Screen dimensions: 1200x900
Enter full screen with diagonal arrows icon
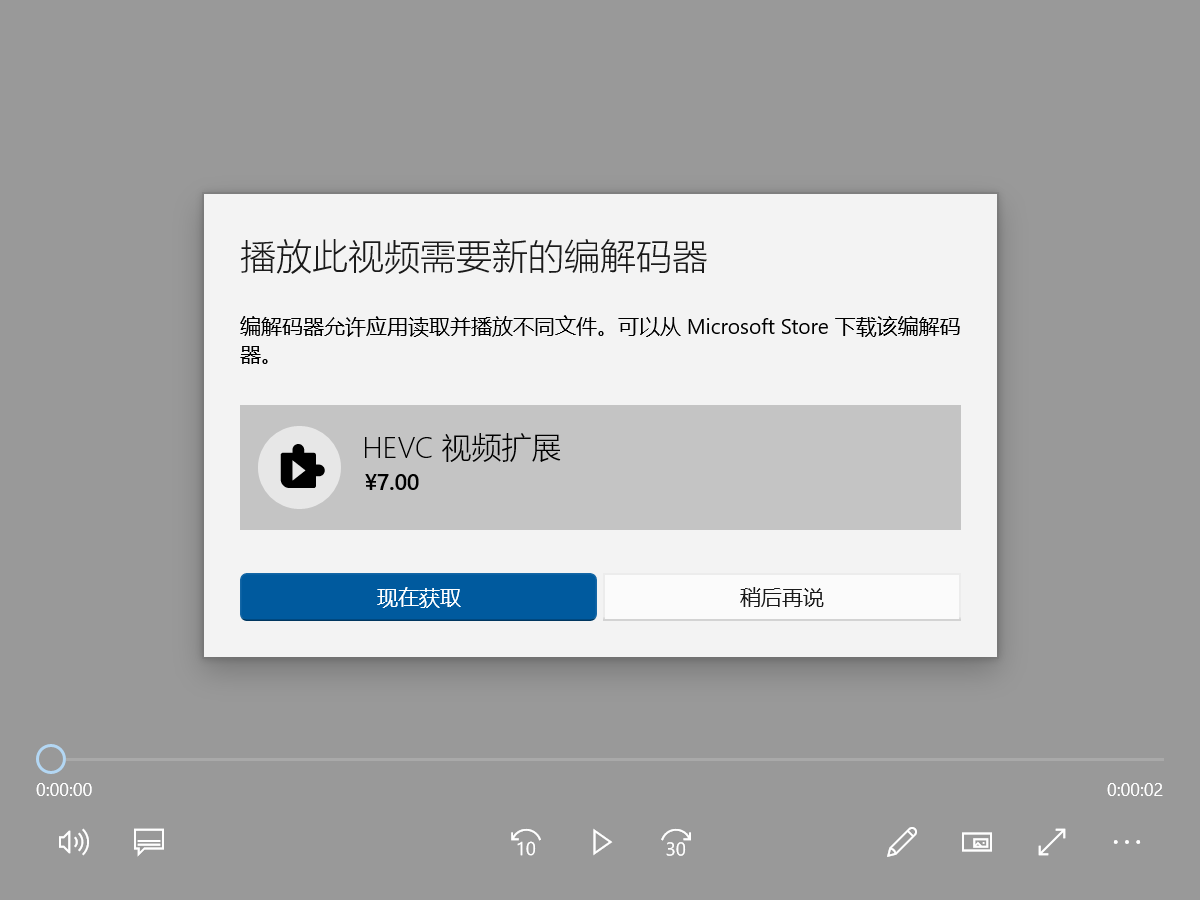(1052, 842)
